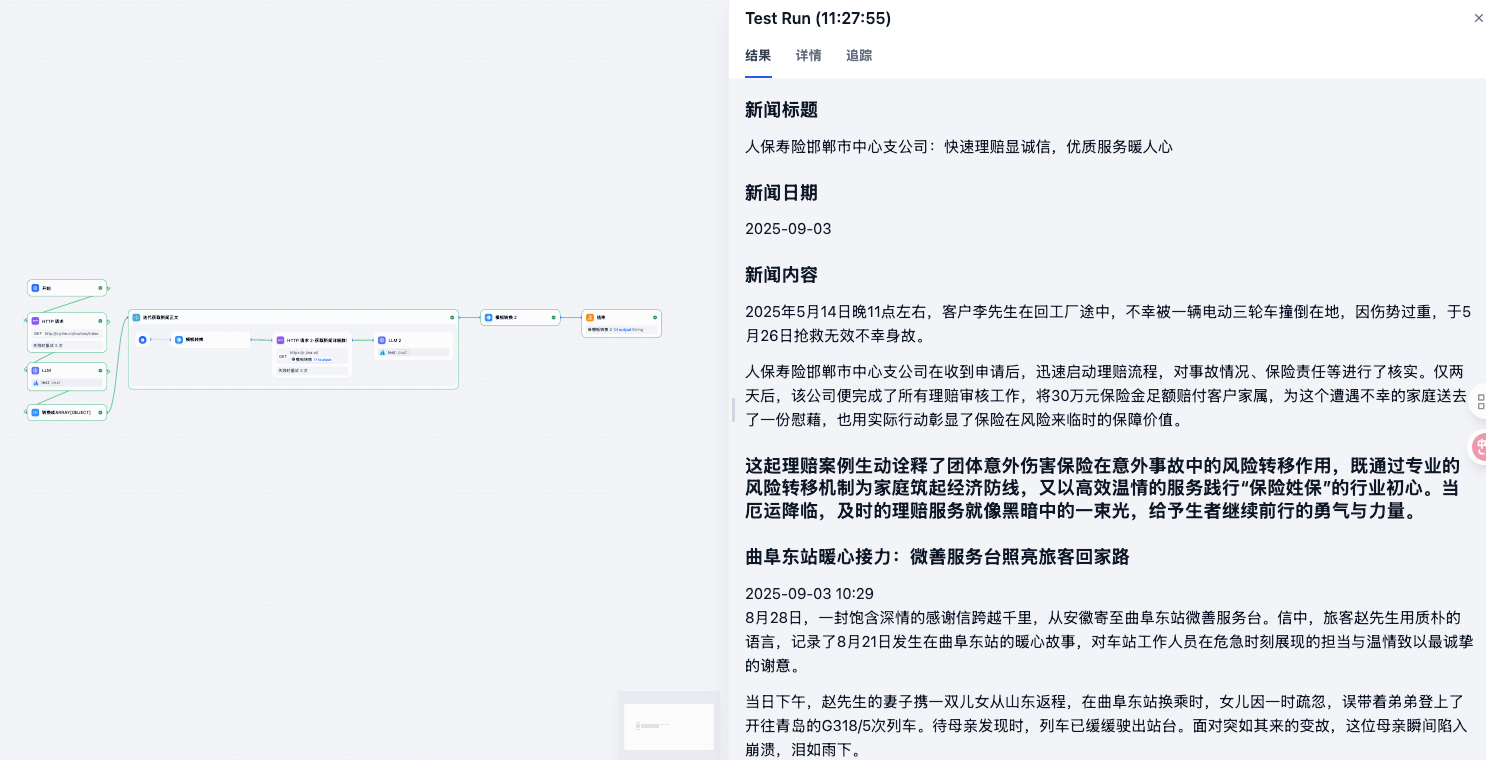
Task: Click the 模板转换 output variable tag in HTTP 请求 2
Action: 311,359
